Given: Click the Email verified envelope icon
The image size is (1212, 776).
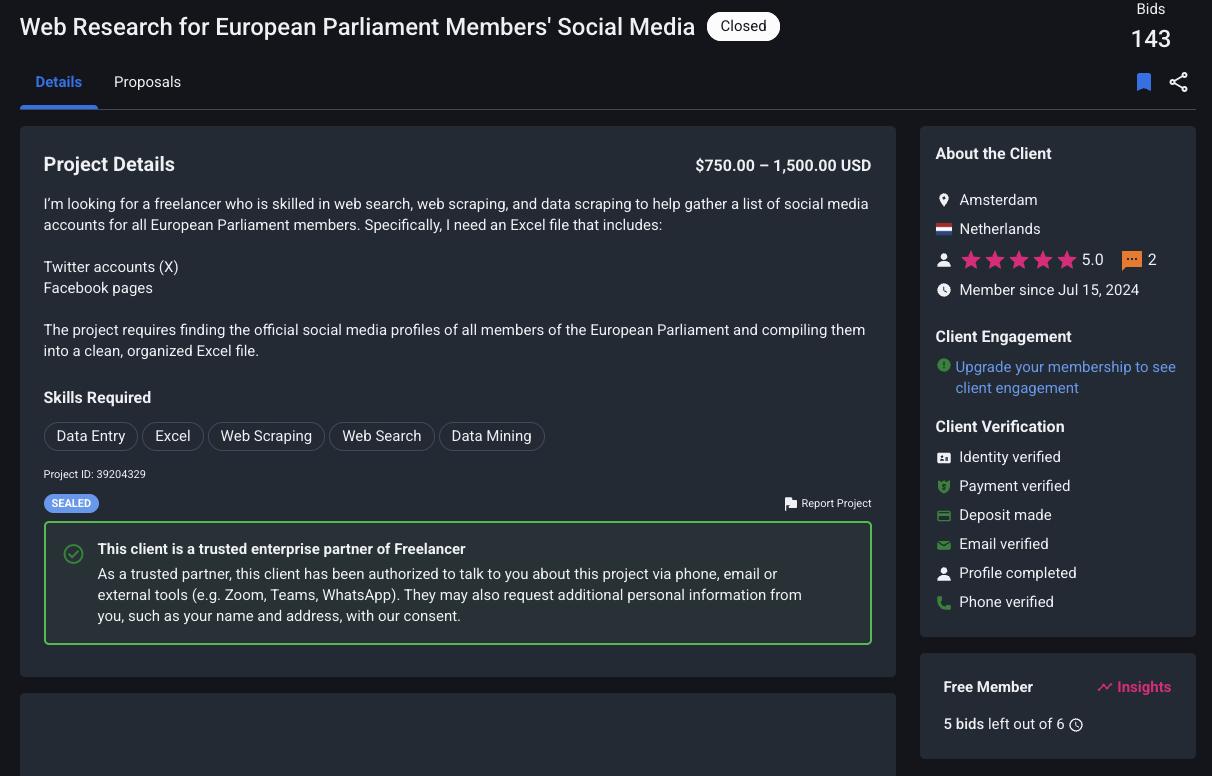Looking at the screenshot, I should 944,545.
